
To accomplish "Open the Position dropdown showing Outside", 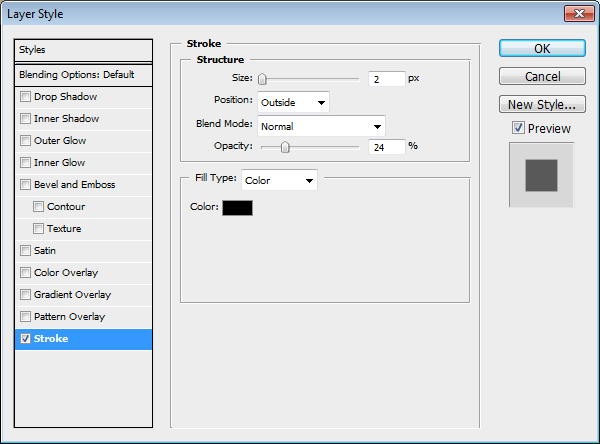I will (x=293, y=102).
